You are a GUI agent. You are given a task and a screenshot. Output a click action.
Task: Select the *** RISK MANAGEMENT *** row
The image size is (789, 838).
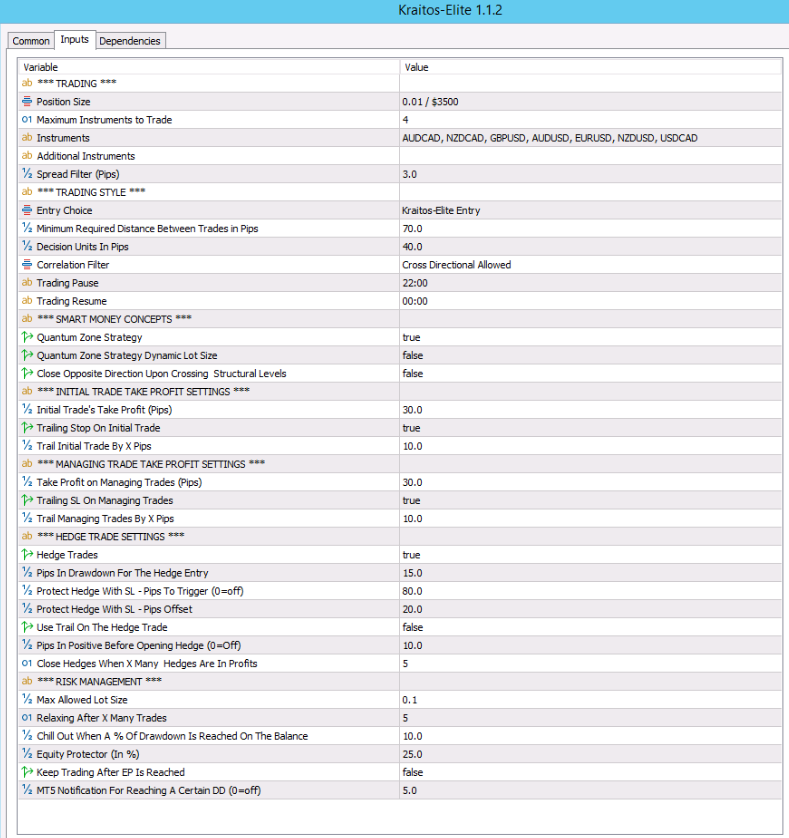pos(400,681)
